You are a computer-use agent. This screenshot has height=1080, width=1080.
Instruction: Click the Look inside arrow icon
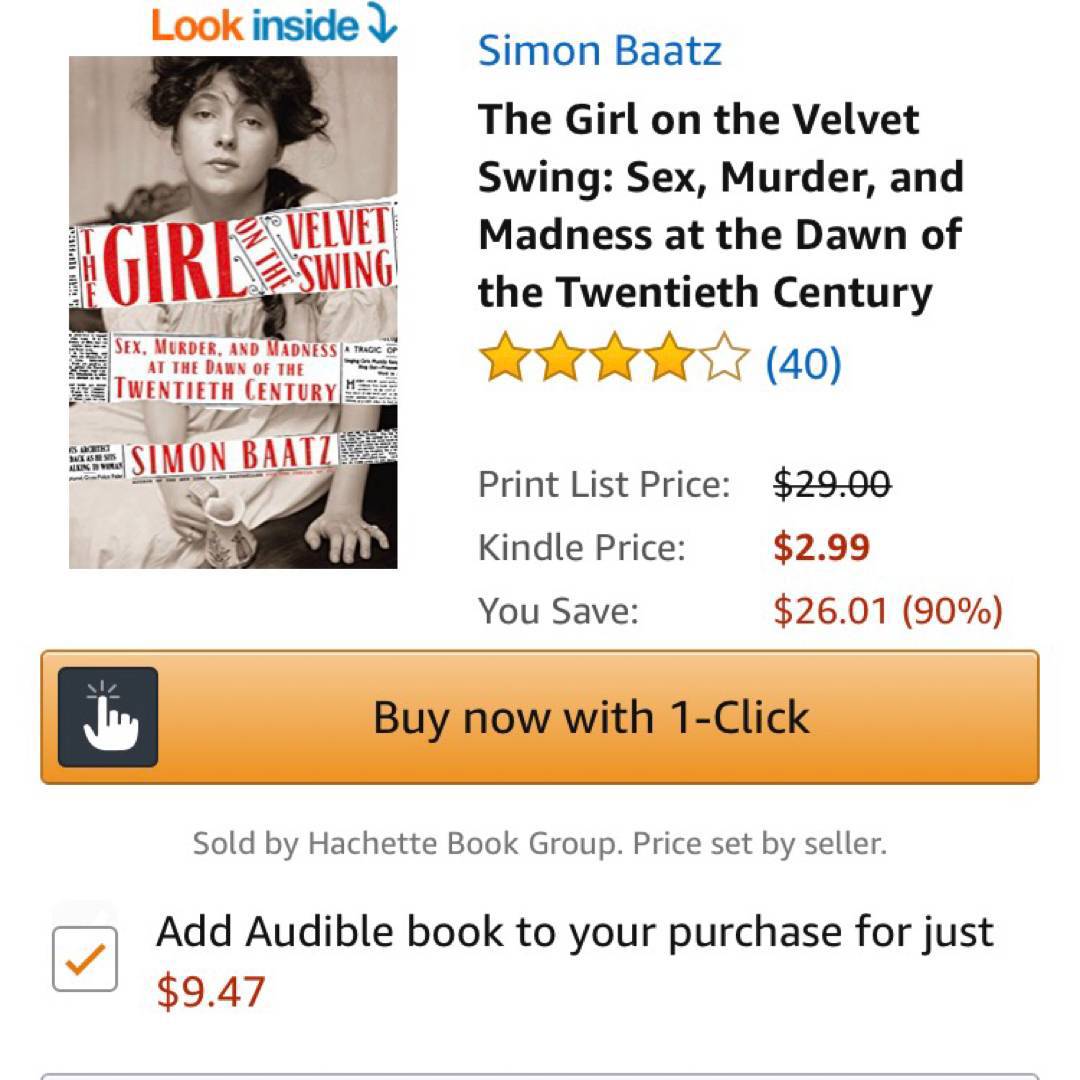381,26
